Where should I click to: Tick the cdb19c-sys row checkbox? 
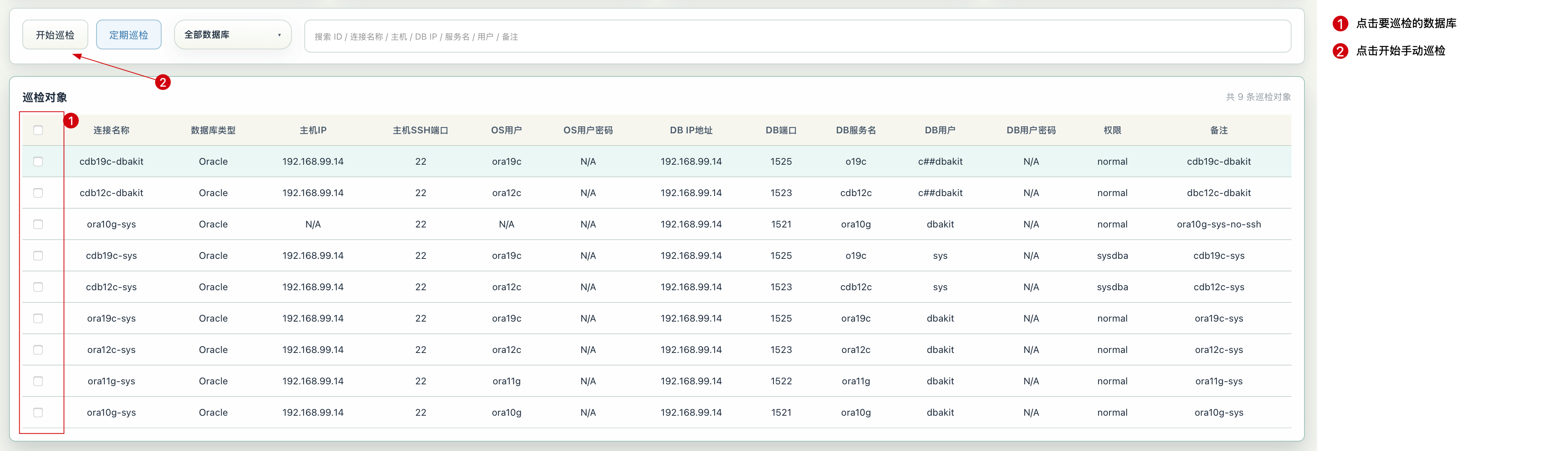pos(38,256)
